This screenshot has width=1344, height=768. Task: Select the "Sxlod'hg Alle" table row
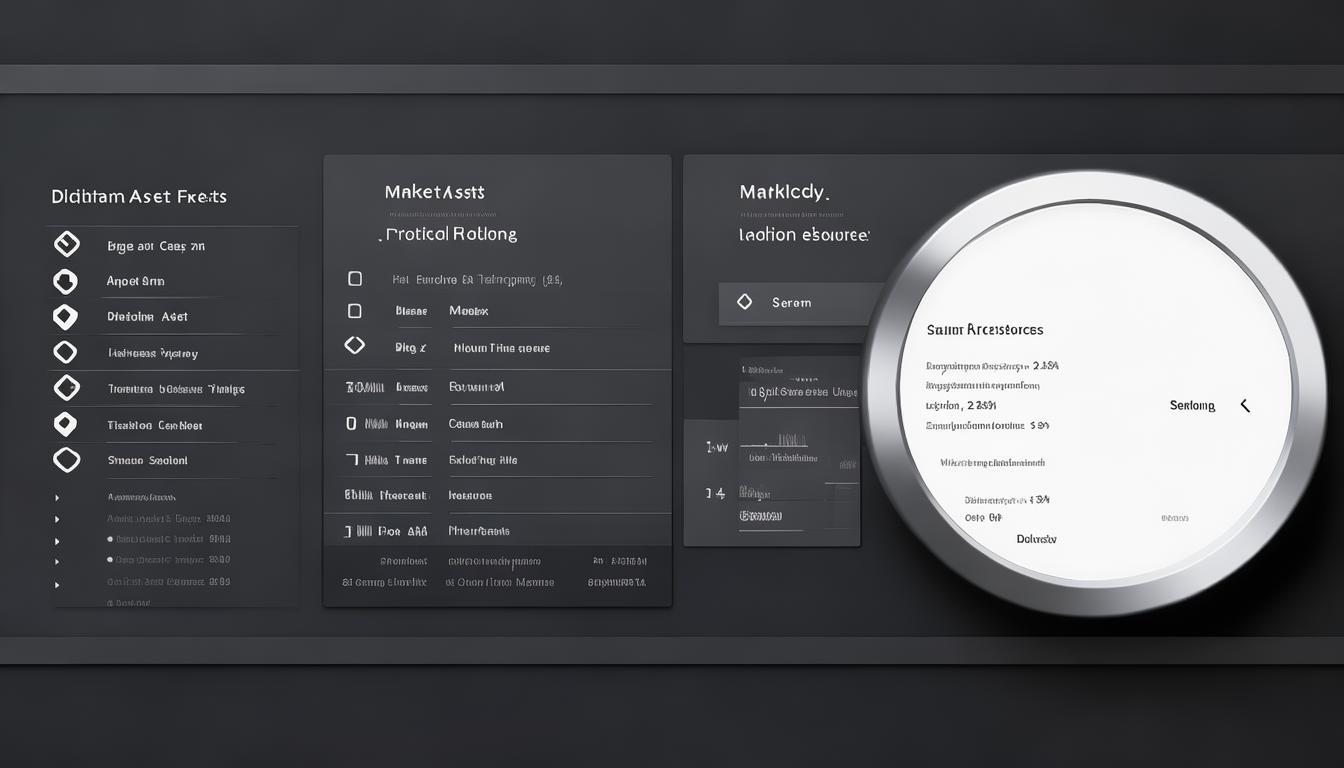coord(483,460)
